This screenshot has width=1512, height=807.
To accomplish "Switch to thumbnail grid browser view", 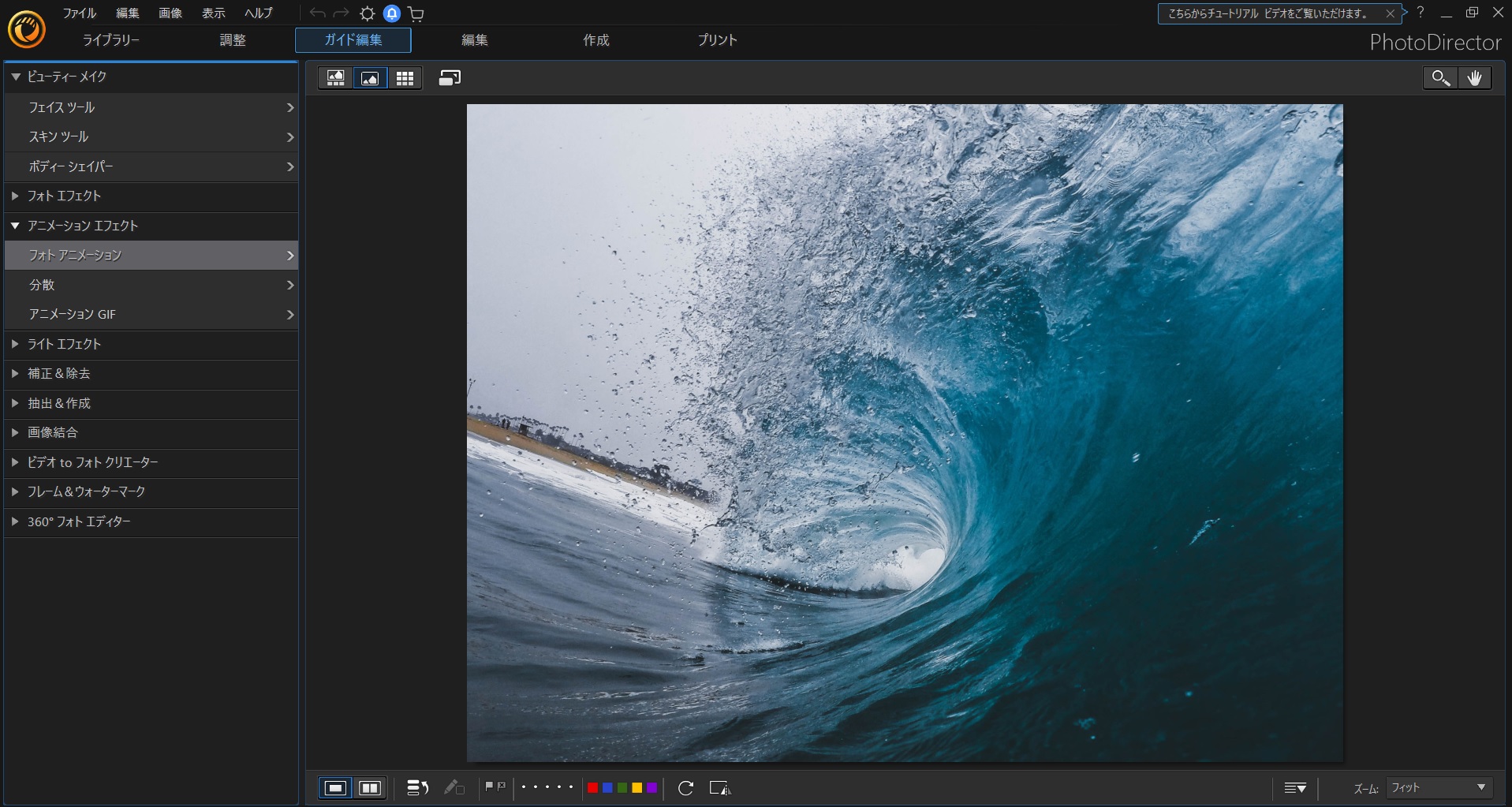I will pyautogui.click(x=405, y=78).
